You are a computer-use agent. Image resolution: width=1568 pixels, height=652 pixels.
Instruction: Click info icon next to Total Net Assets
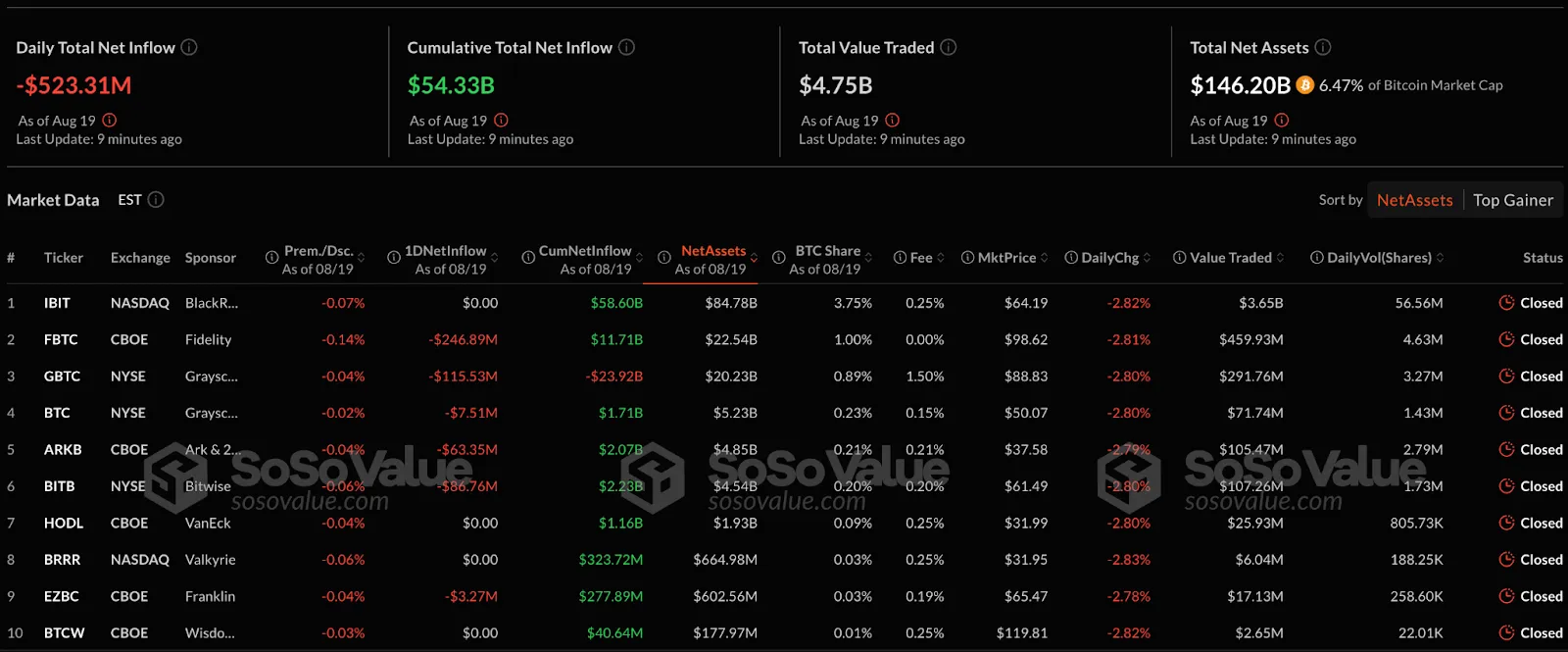1323,47
